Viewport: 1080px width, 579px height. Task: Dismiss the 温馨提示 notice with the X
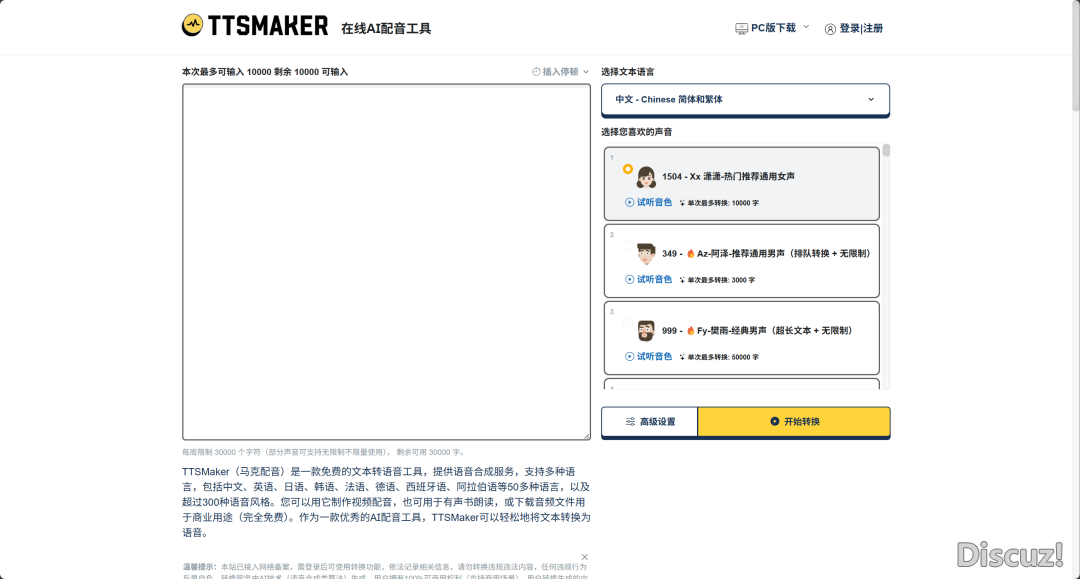pos(585,557)
